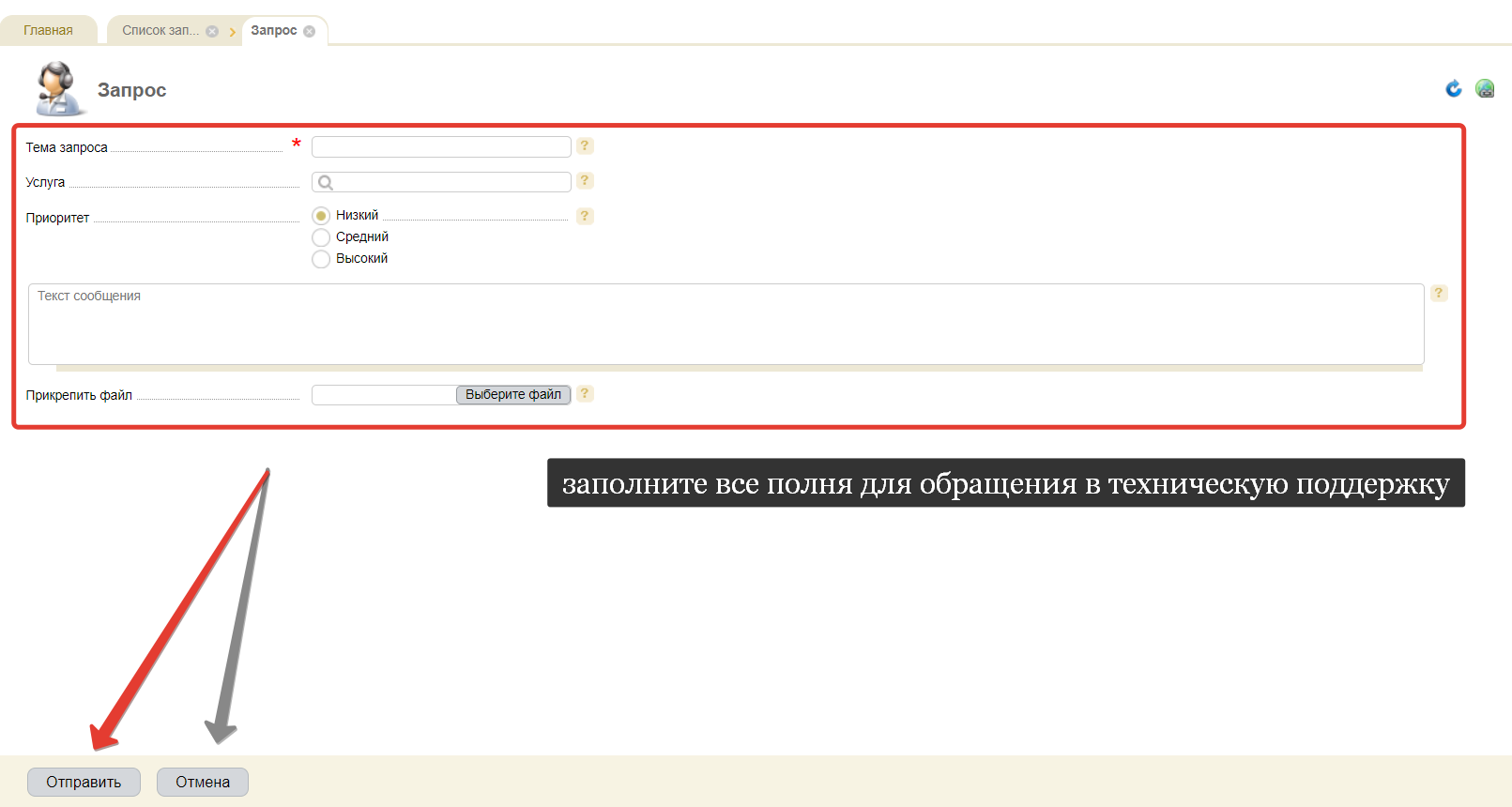Click the Отправить button
The height and width of the screenshot is (807, 1512).
[x=84, y=782]
